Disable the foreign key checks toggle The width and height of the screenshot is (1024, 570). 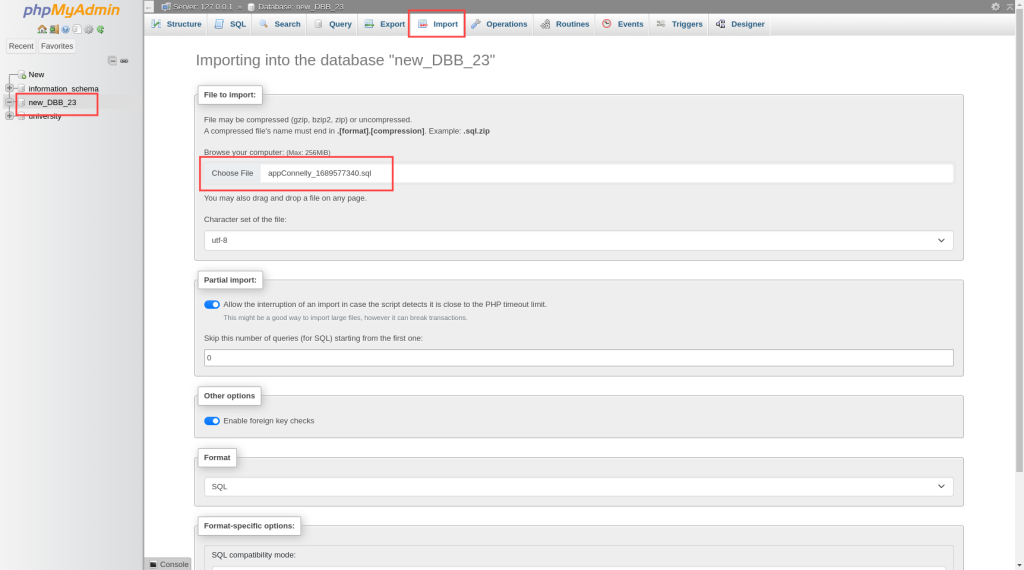[212, 421]
